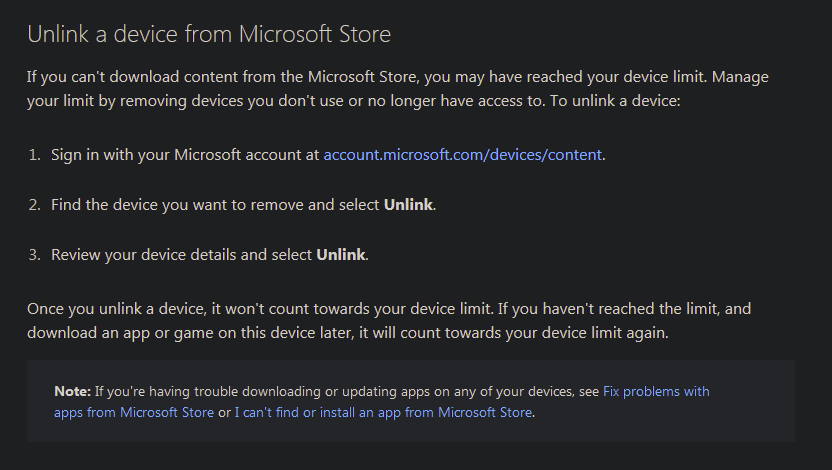Click the word 'Manage' in the intro paragraph
Screen dimensions: 832x470
coord(740,77)
